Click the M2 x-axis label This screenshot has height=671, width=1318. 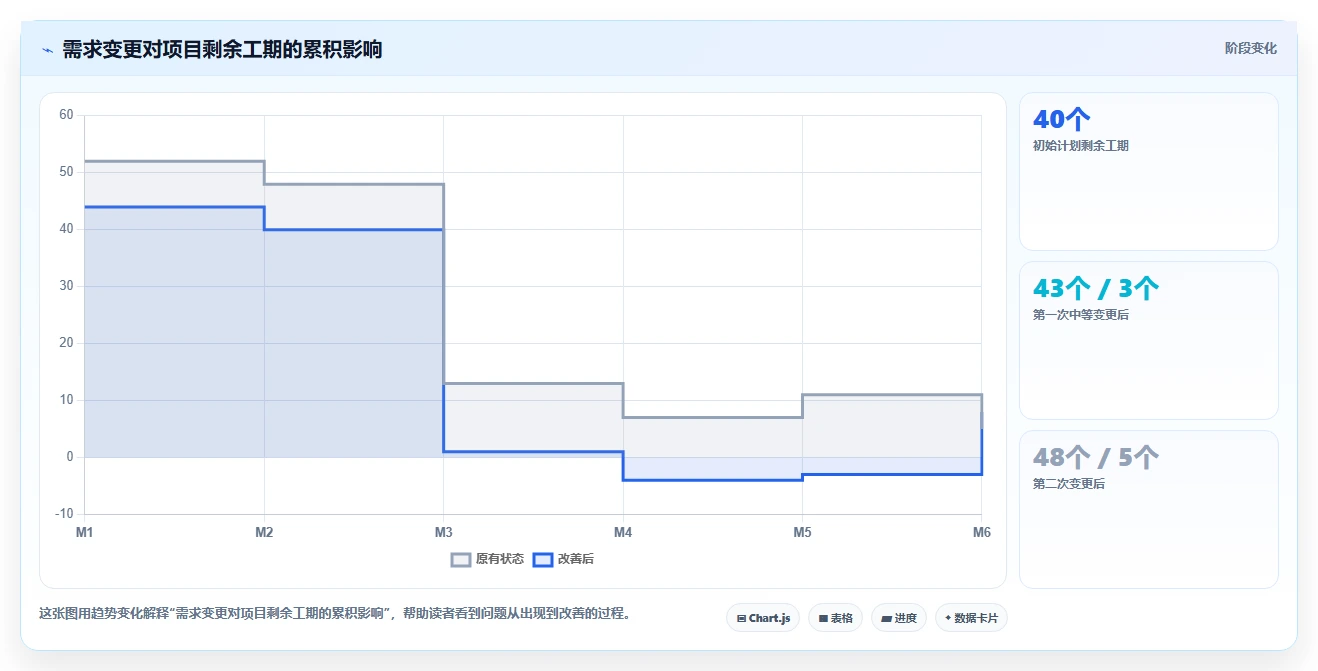(264, 532)
